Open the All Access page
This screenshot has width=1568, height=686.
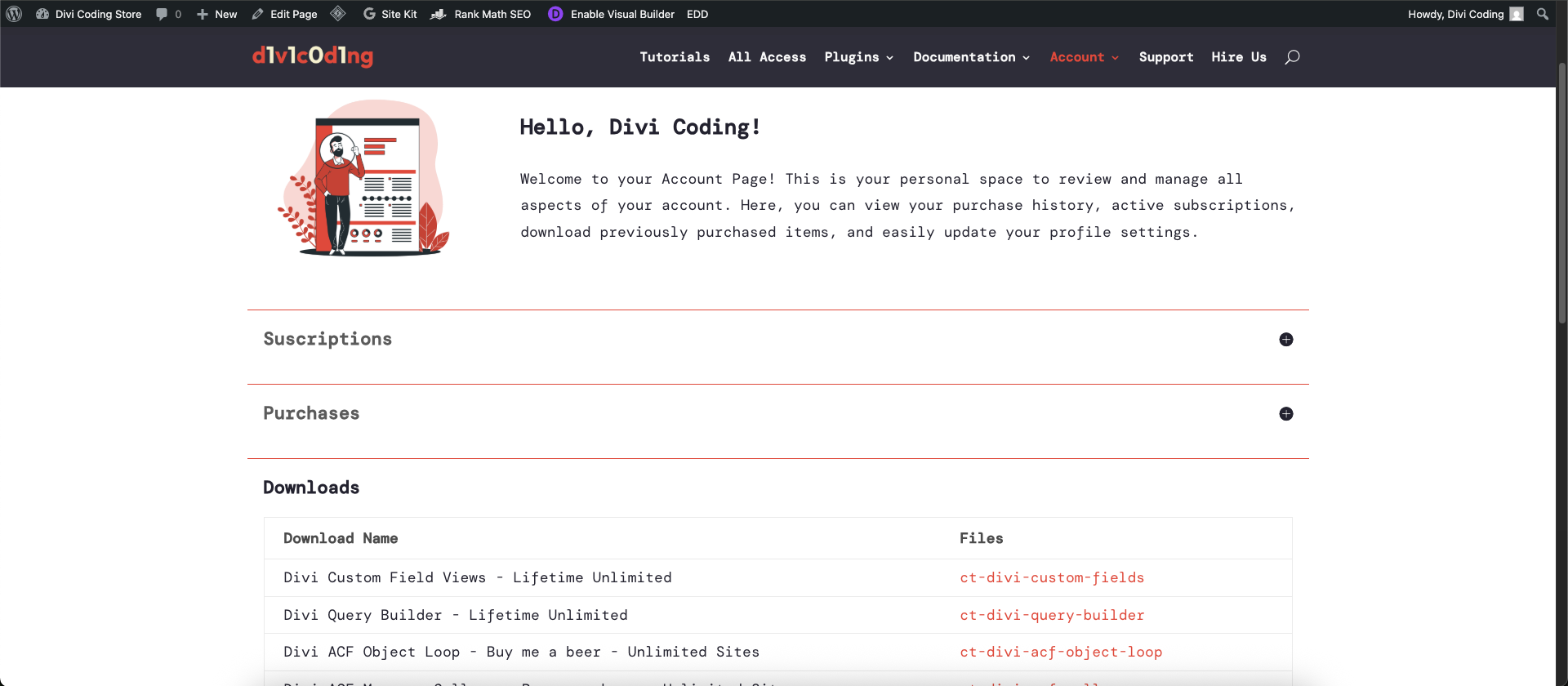(x=767, y=57)
